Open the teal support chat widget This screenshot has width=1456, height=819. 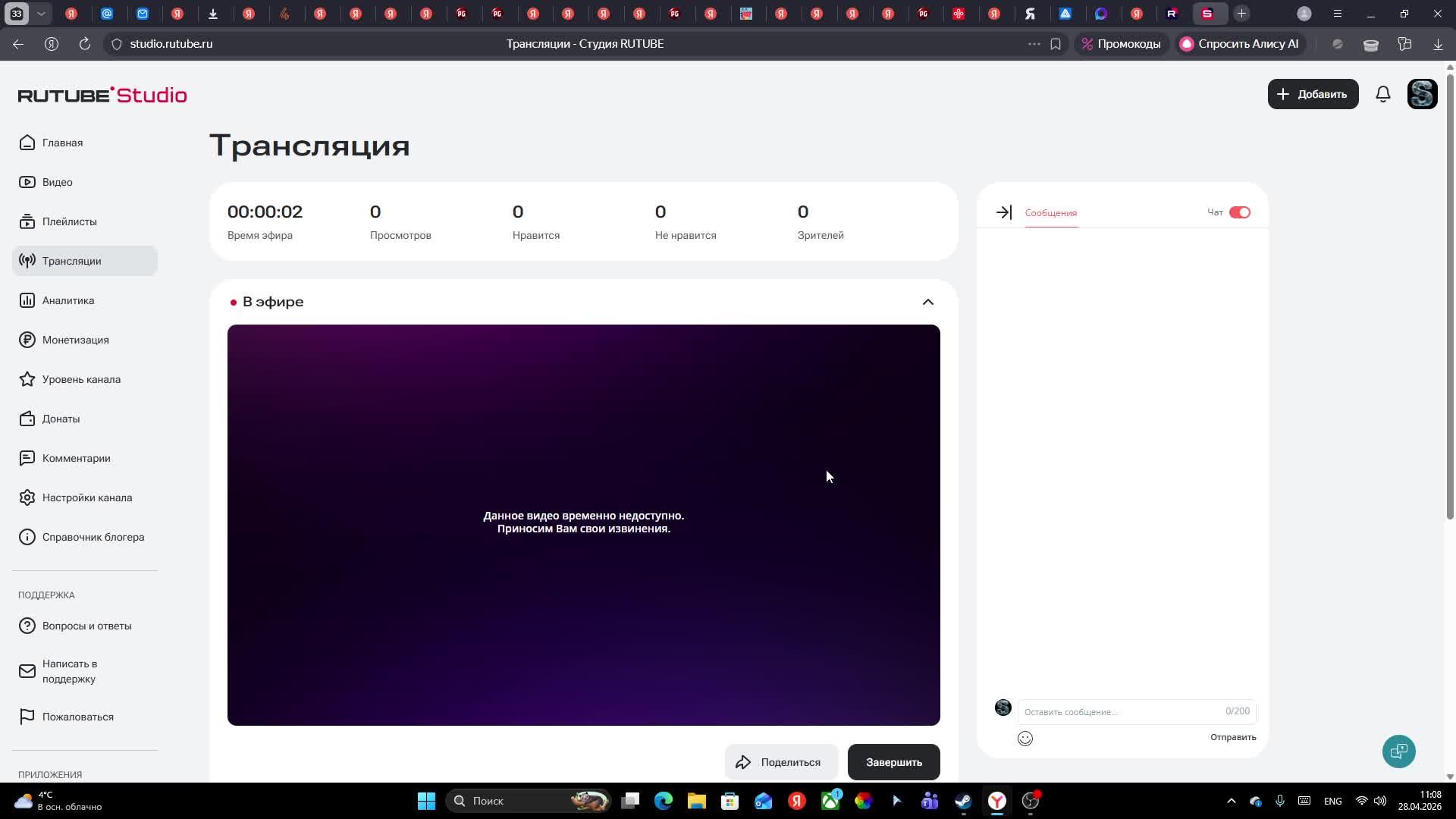[x=1398, y=752]
